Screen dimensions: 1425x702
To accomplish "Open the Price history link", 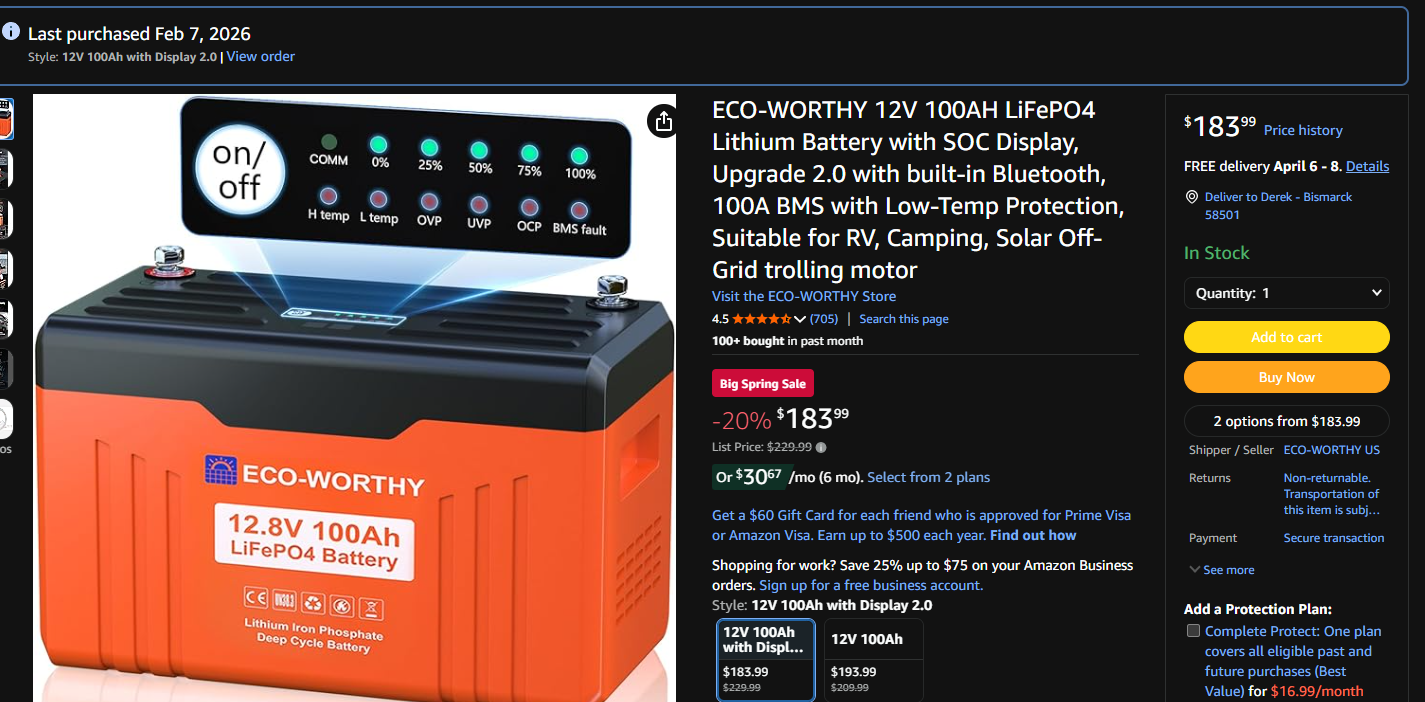I will click(1303, 130).
